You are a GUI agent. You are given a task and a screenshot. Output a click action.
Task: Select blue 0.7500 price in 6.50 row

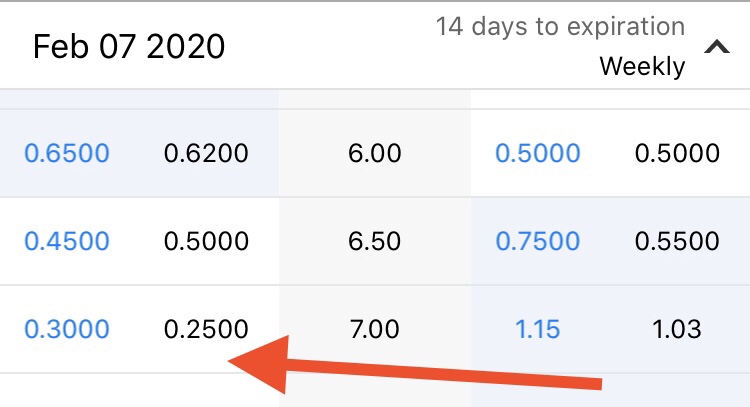pyautogui.click(x=537, y=241)
